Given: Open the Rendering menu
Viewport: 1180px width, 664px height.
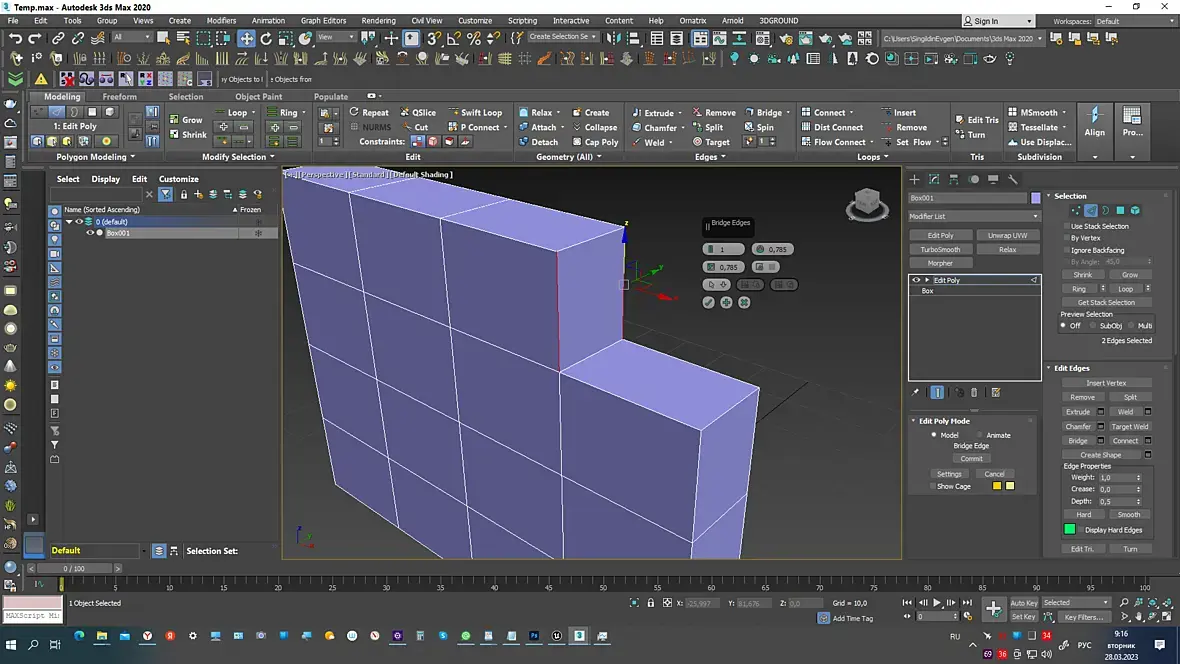Looking at the screenshot, I should pyautogui.click(x=378, y=20).
